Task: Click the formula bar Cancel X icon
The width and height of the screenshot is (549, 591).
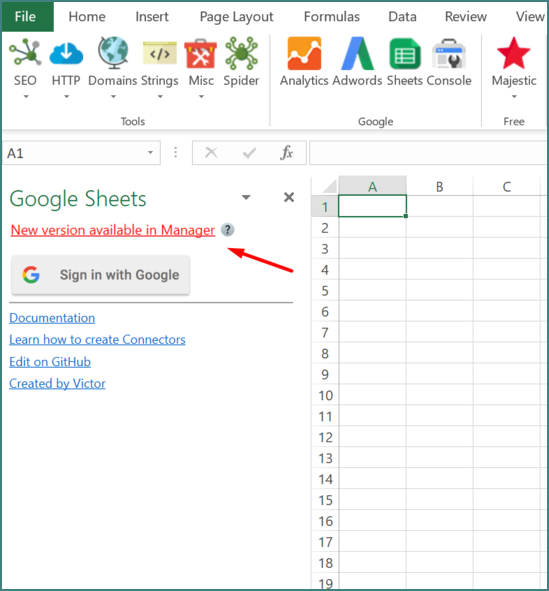Action: pos(211,153)
